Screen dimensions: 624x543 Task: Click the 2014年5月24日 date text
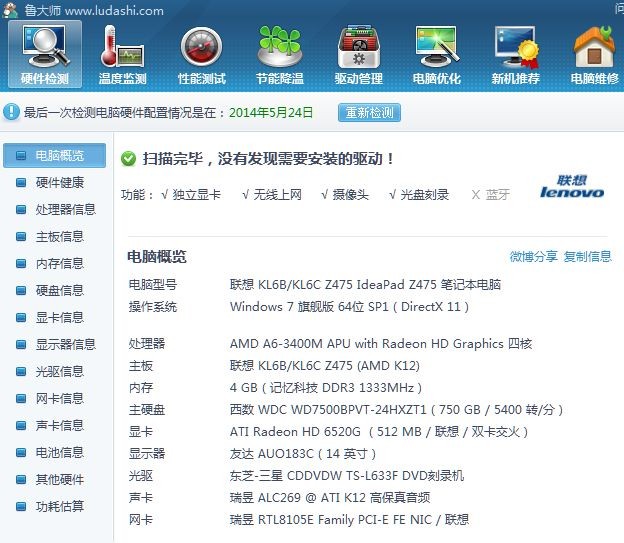point(271,113)
